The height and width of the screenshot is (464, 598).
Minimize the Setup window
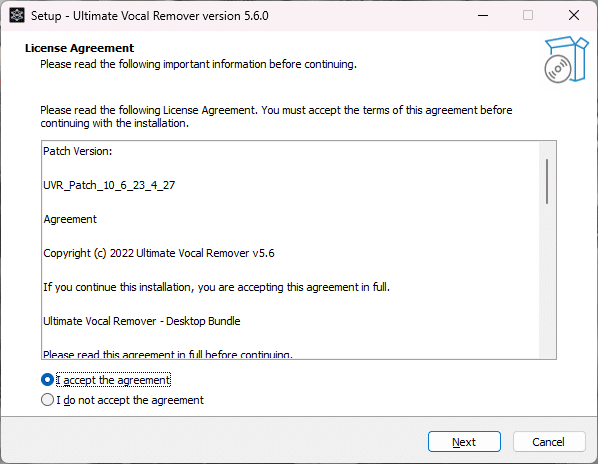(x=483, y=16)
